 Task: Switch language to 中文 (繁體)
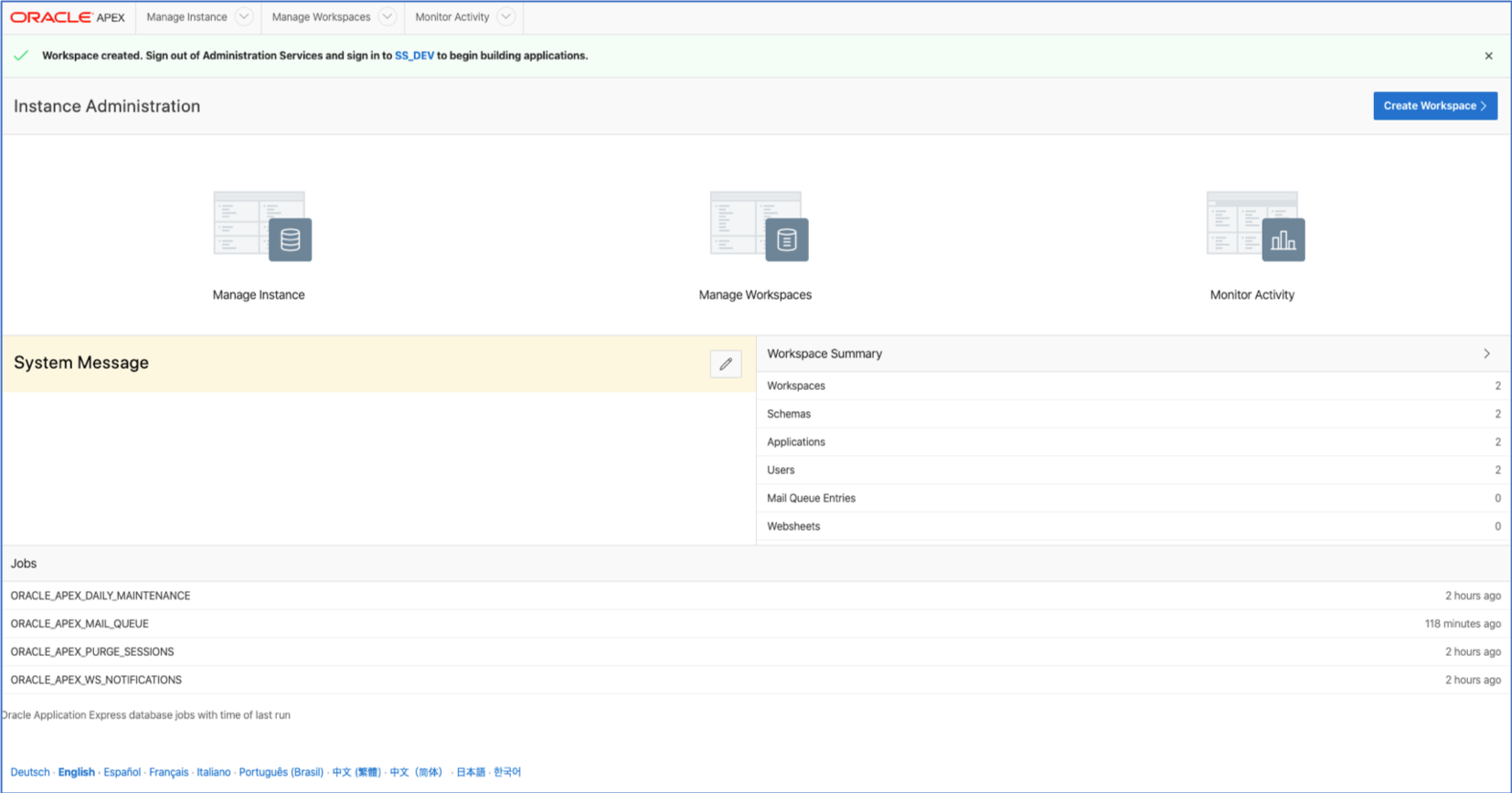click(x=357, y=772)
